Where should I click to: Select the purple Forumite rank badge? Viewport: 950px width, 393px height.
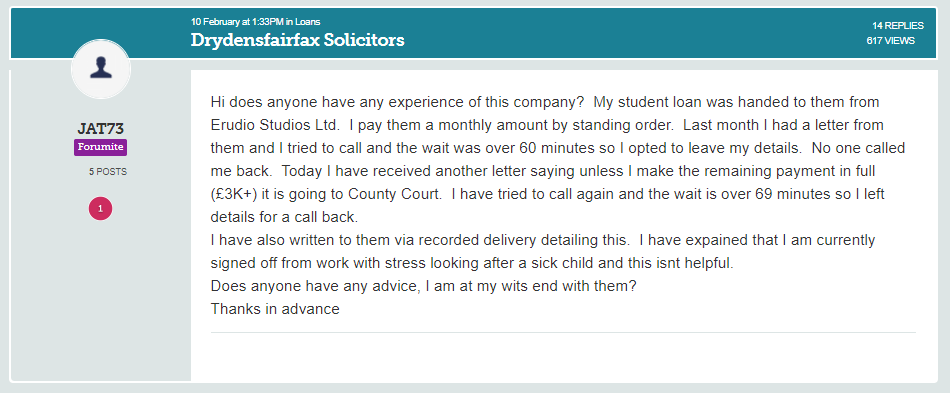point(101,147)
